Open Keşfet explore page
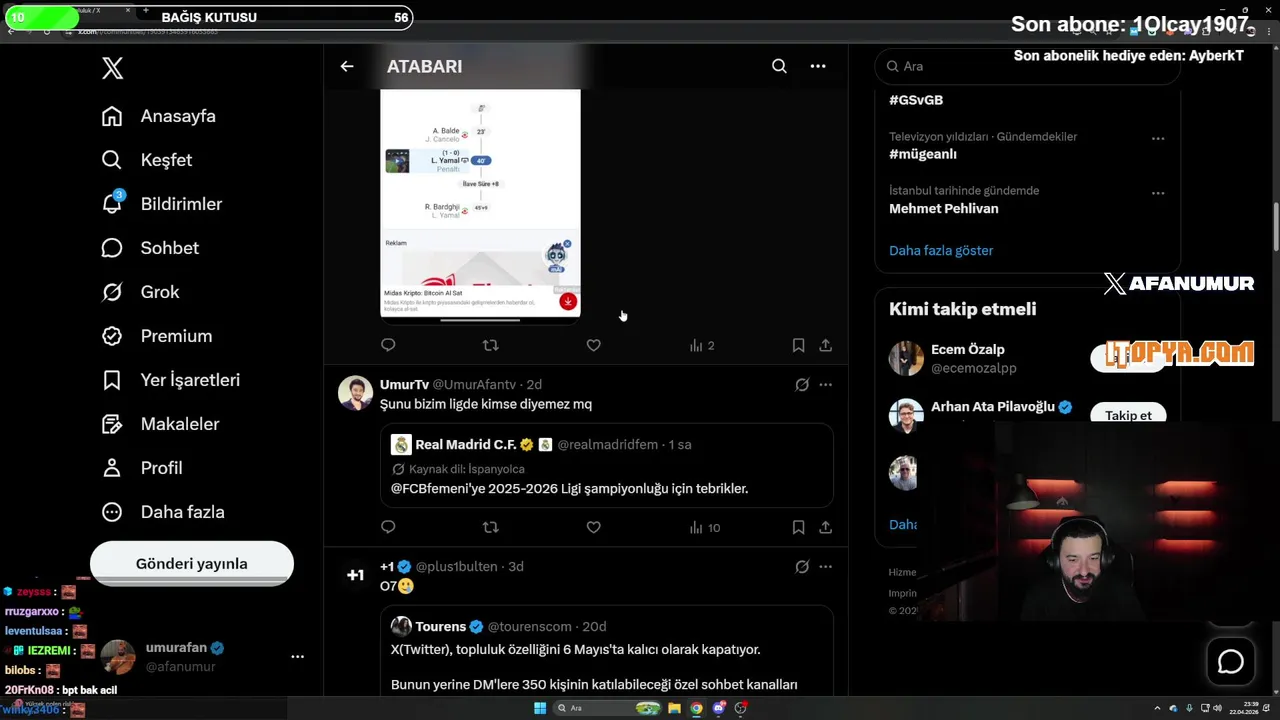The height and width of the screenshot is (720, 1280). click(x=147, y=160)
